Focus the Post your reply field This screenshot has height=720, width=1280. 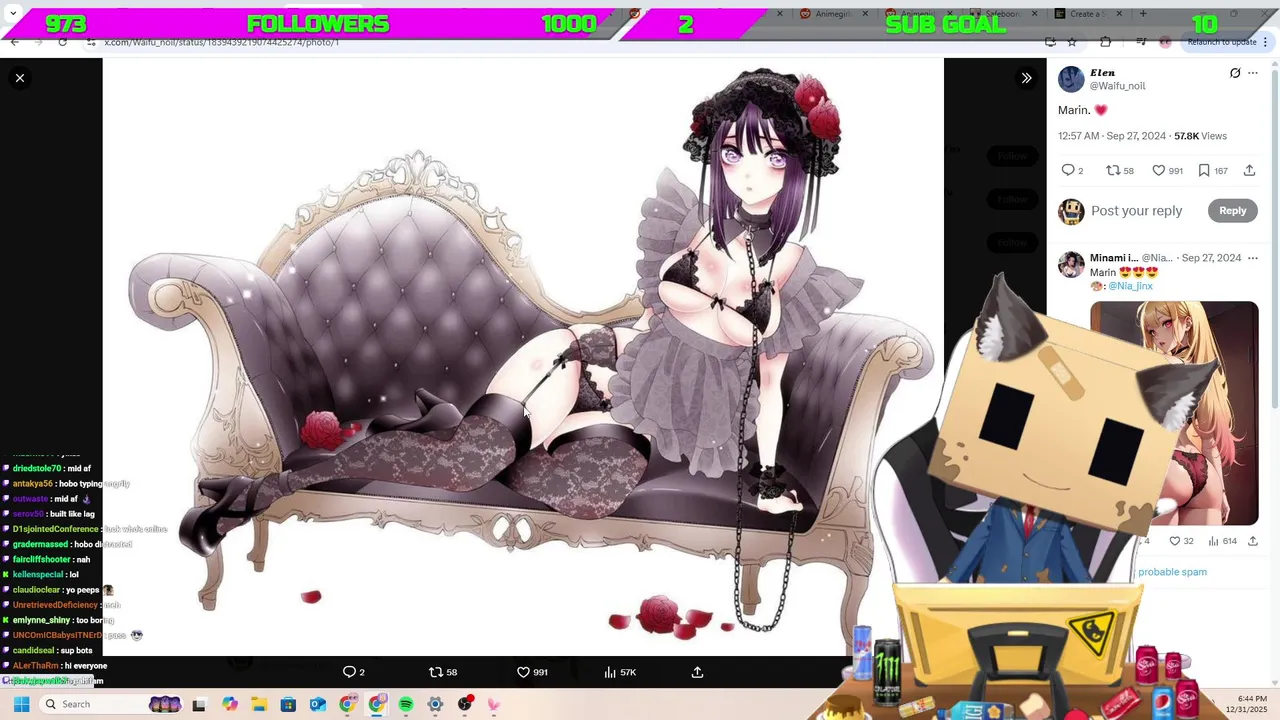(x=1137, y=211)
